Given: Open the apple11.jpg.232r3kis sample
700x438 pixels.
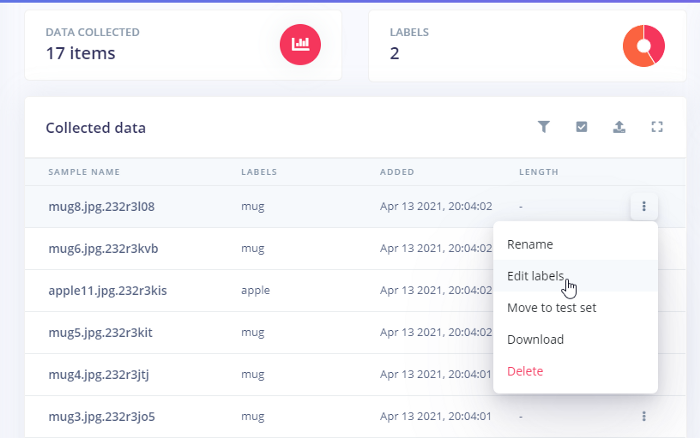Looking at the screenshot, I should tap(107, 291).
